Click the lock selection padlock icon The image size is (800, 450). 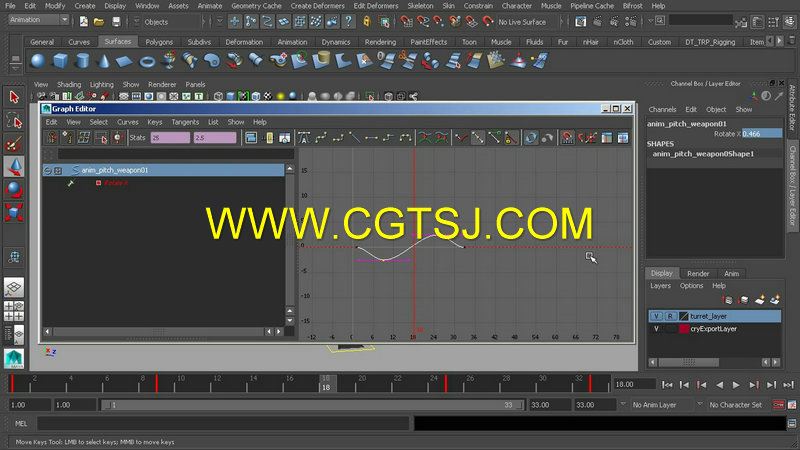367,21
